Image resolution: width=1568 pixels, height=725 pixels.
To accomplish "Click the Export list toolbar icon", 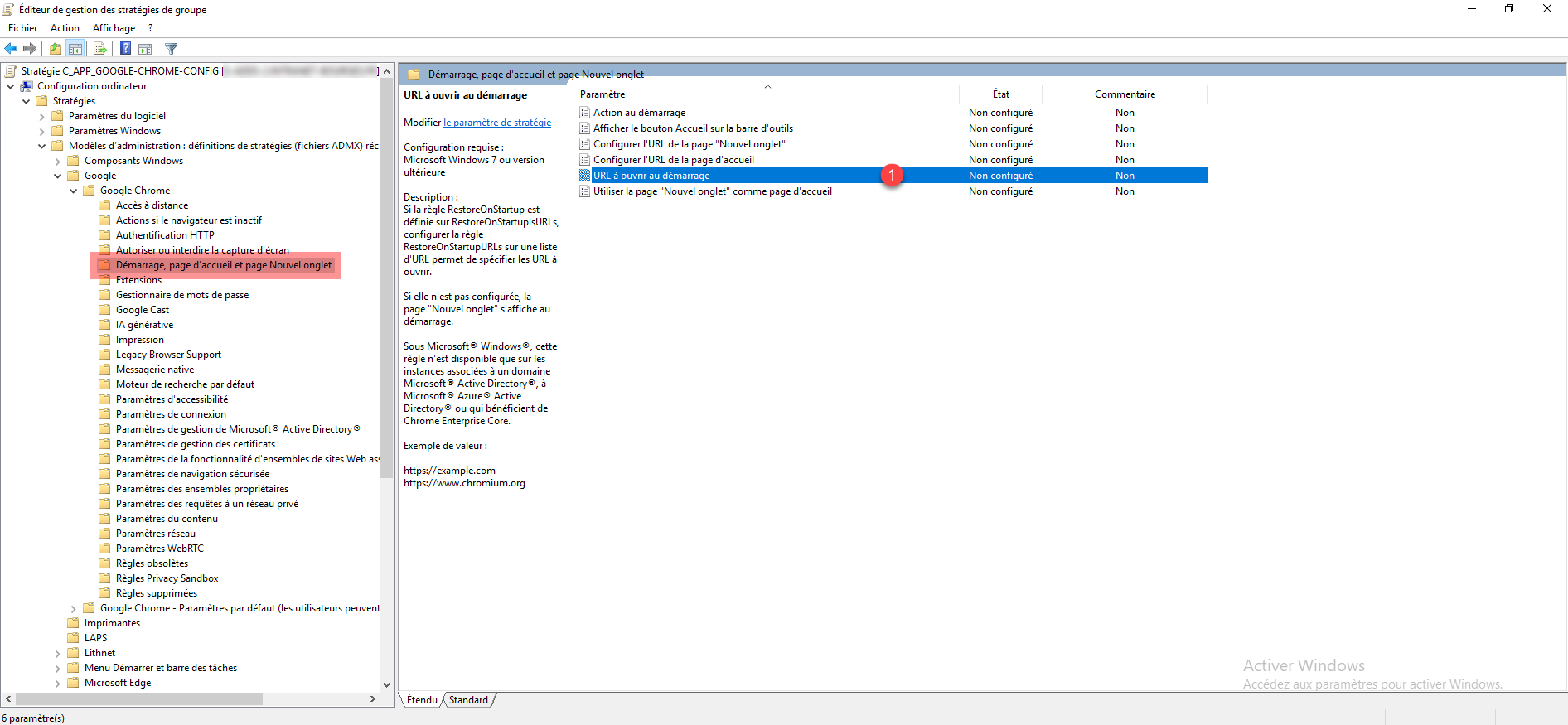I will coord(99,49).
